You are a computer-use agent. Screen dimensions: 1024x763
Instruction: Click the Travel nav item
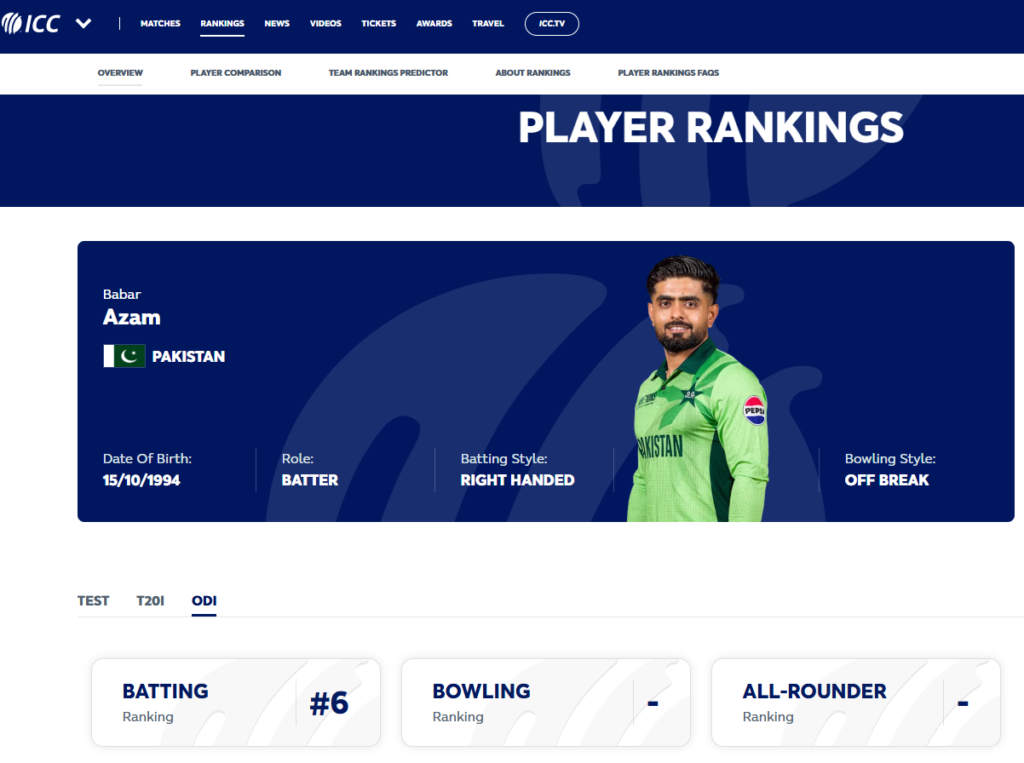(x=488, y=23)
